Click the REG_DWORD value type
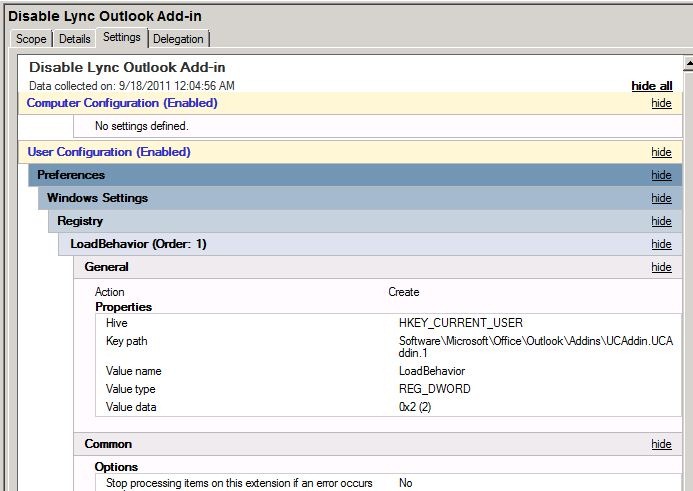693x491 pixels. 434,389
